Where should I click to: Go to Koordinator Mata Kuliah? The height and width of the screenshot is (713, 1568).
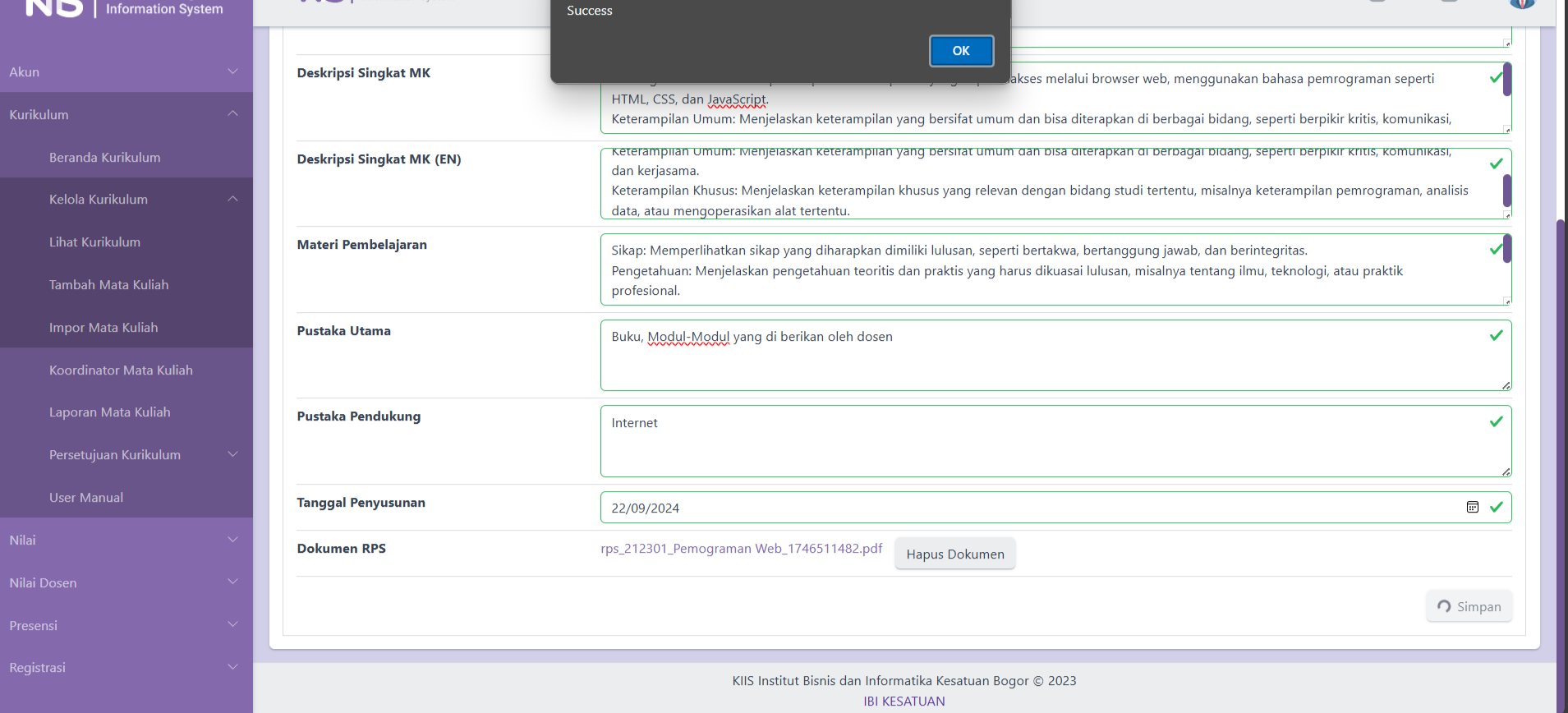[121, 370]
